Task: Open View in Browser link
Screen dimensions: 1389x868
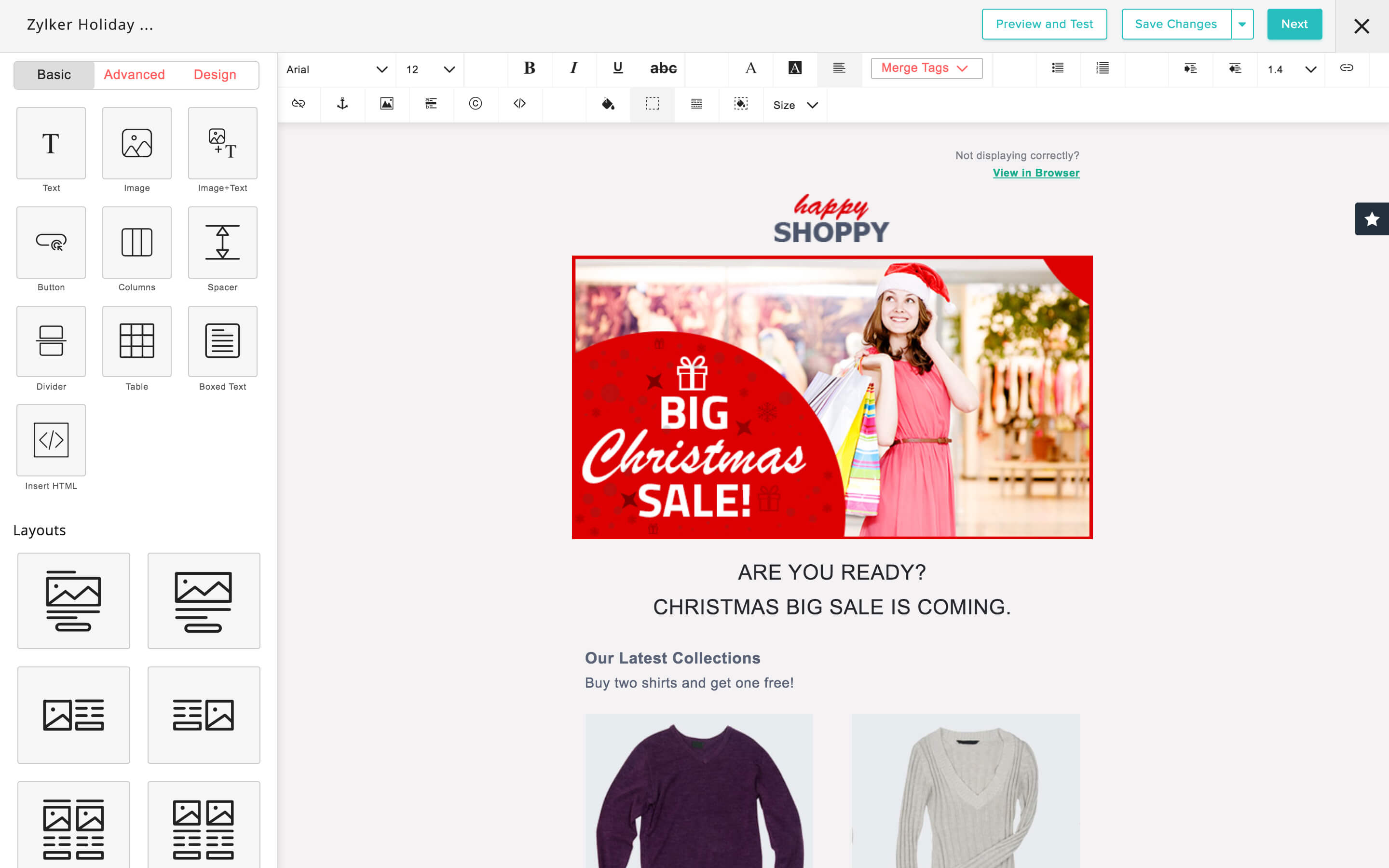Action: tap(1036, 173)
